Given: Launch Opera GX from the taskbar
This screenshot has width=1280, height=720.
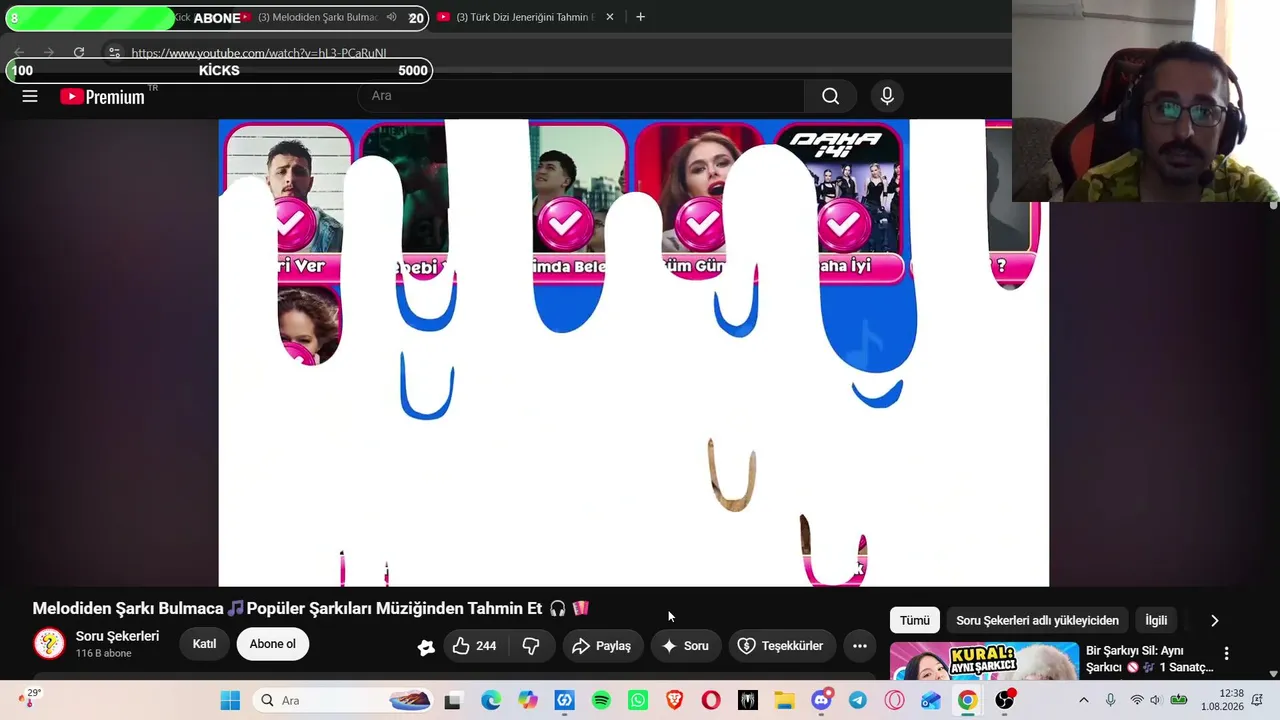Looking at the screenshot, I should click(894, 700).
